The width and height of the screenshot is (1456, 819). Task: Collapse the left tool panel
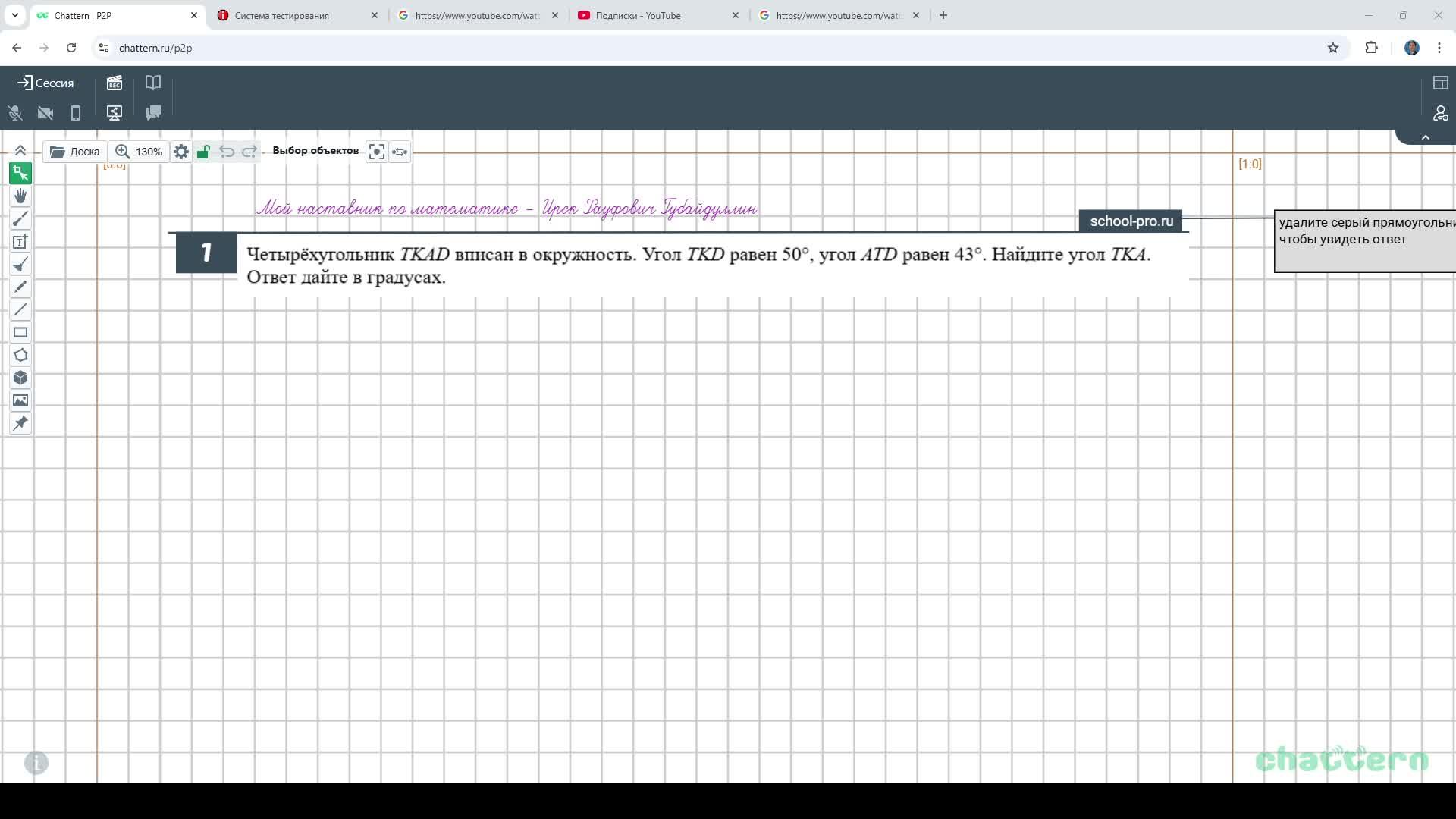20,151
